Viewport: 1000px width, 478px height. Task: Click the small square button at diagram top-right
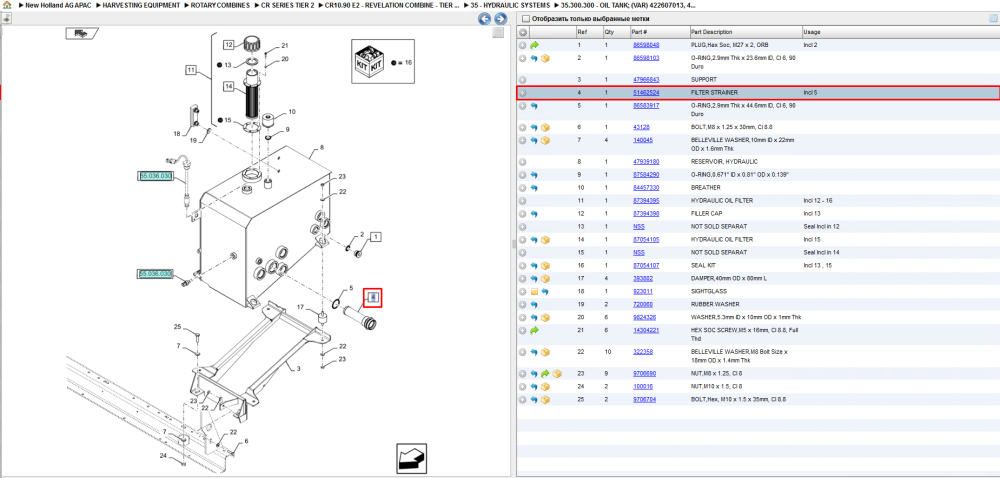coord(498,33)
